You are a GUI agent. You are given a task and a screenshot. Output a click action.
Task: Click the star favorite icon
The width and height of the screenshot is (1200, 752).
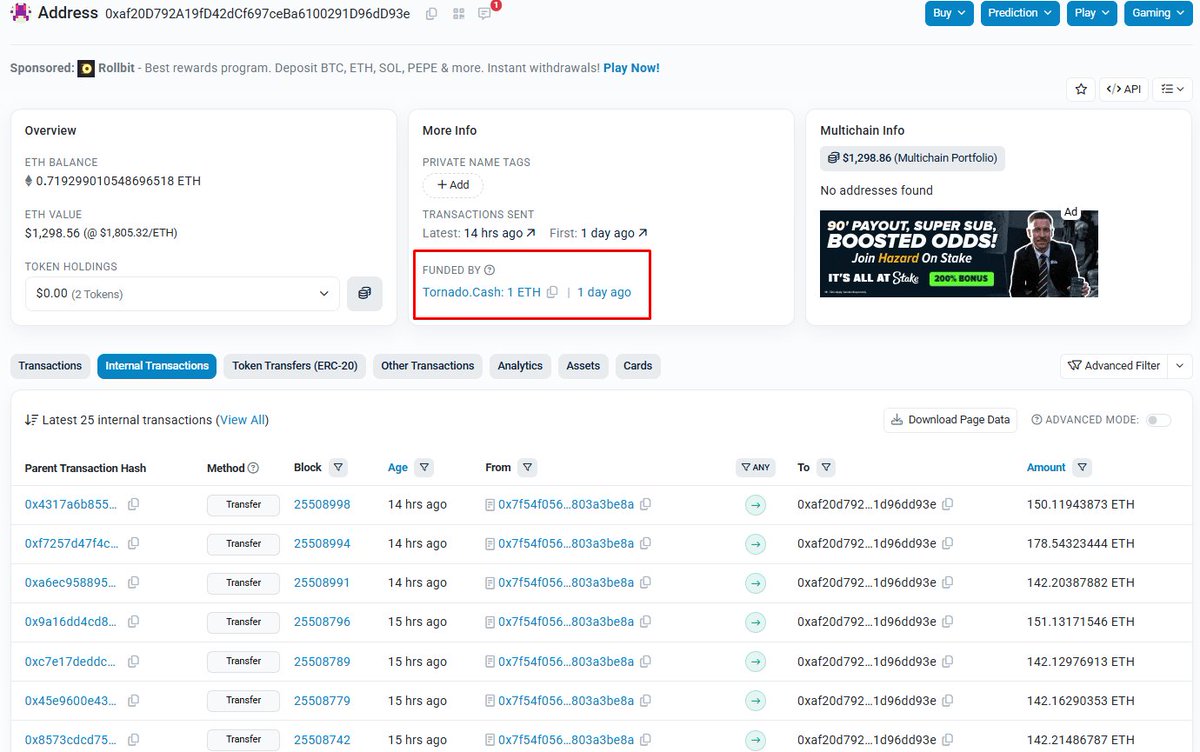pos(1080,89)
